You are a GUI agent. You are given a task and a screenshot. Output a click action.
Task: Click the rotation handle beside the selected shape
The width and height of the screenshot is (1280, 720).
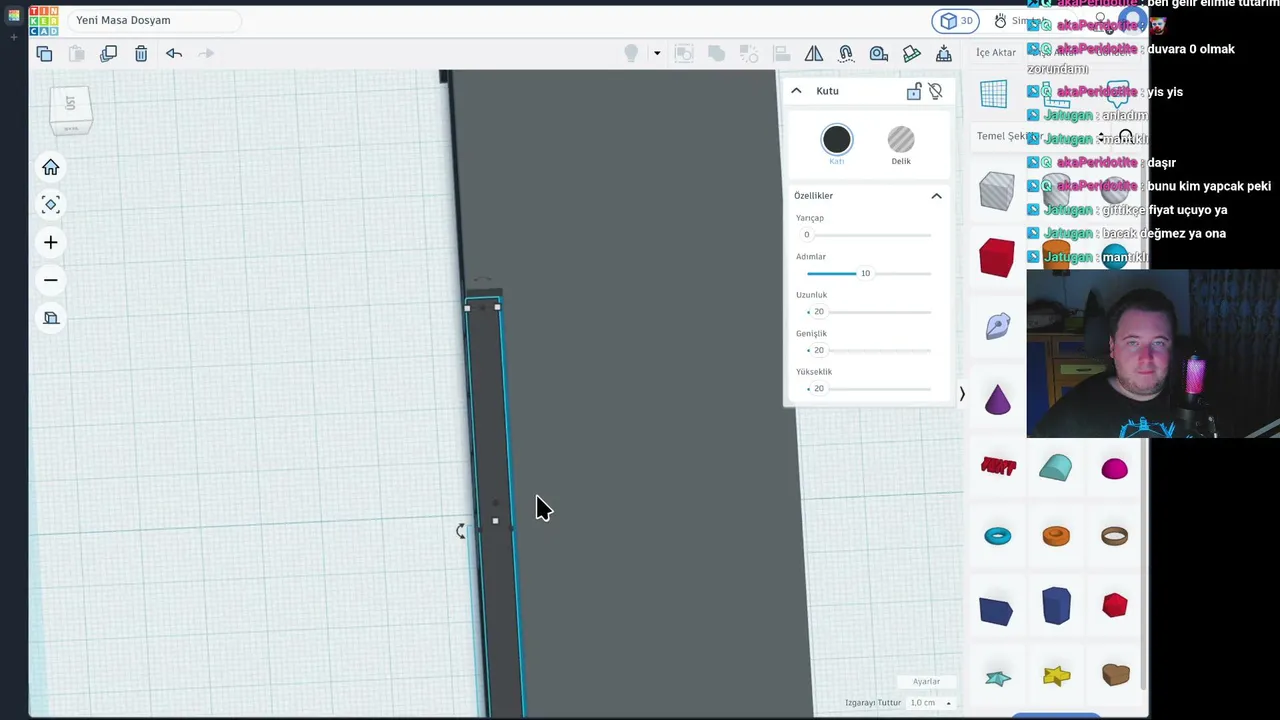pos(460,531)
